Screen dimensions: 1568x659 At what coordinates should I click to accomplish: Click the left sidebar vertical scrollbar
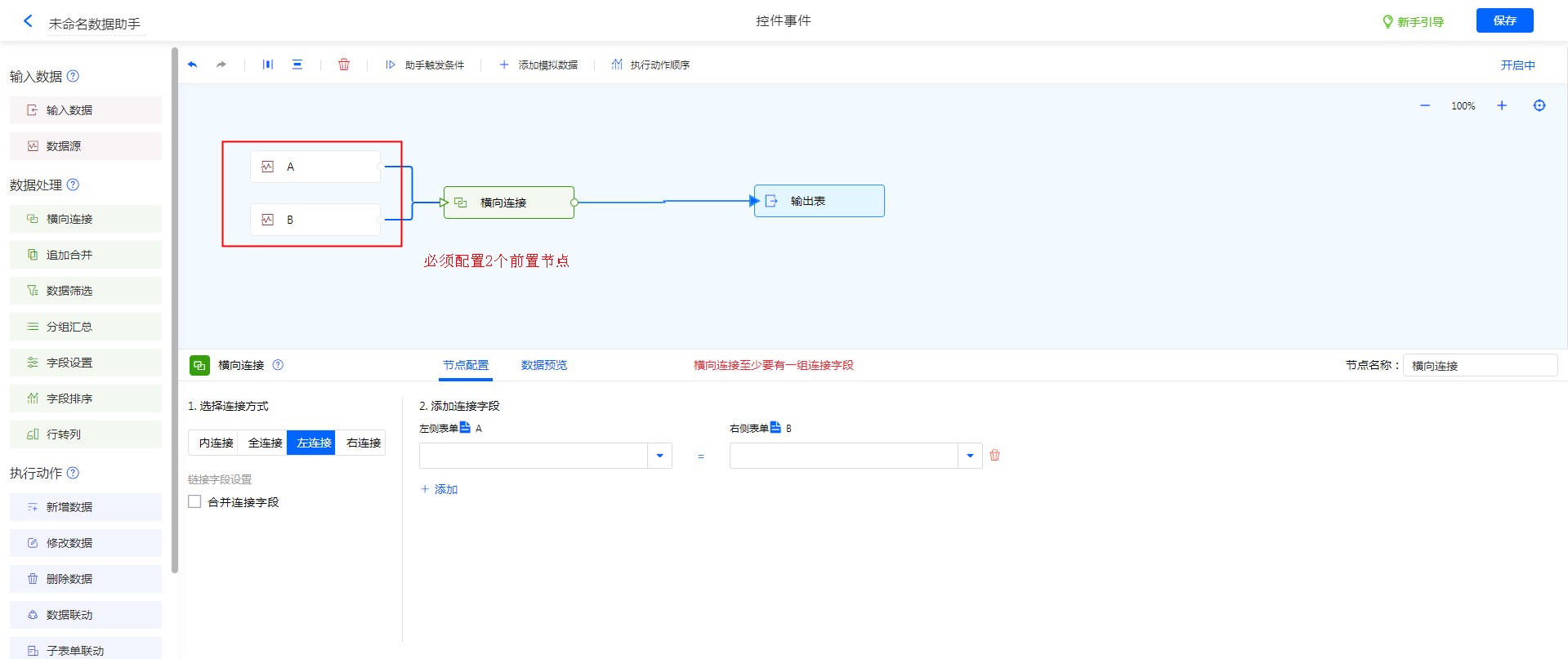(175, 310)
